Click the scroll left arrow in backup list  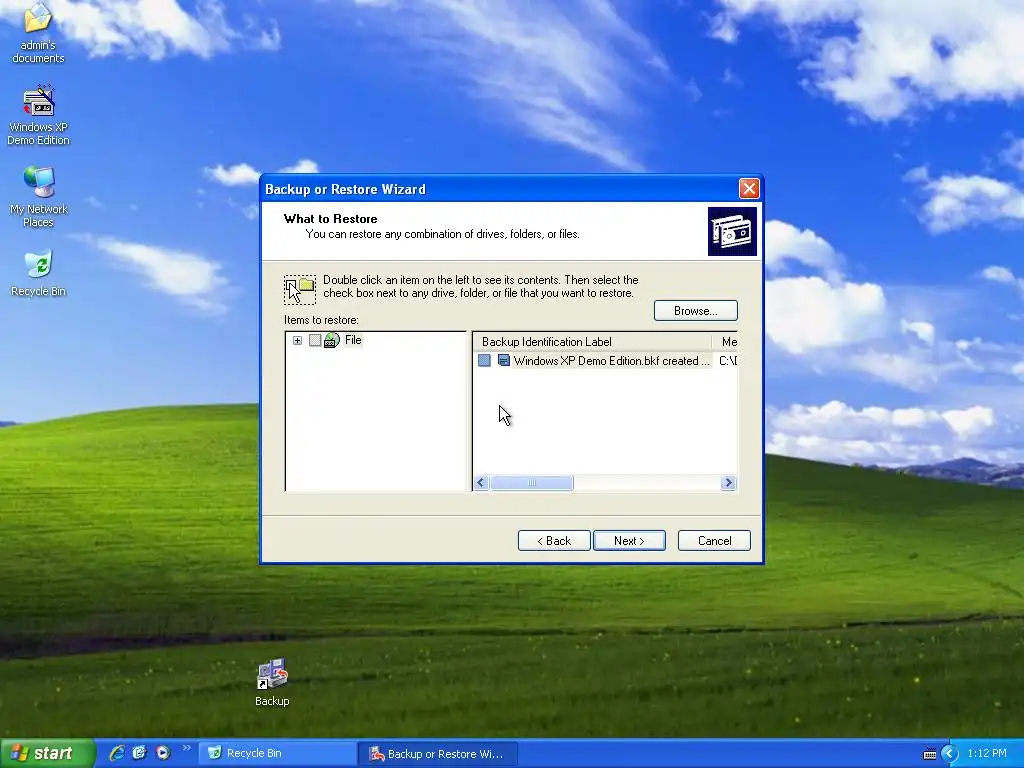(482, 483)
